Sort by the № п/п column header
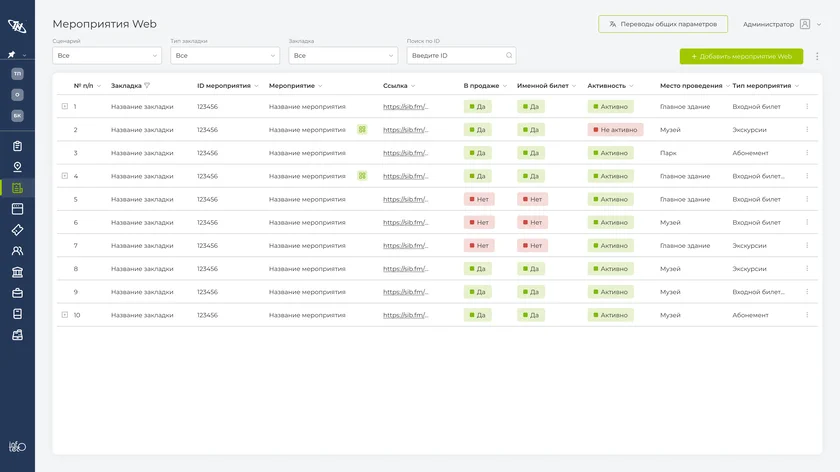Image resolution: width=840 pixels, height=472 pixels. [87, 86]
